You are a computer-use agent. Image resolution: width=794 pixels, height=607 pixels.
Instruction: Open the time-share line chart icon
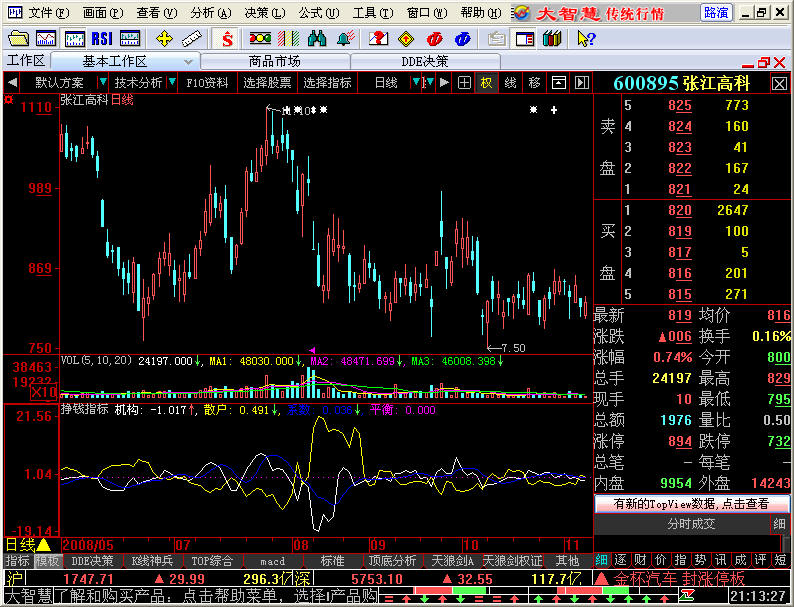46,38
